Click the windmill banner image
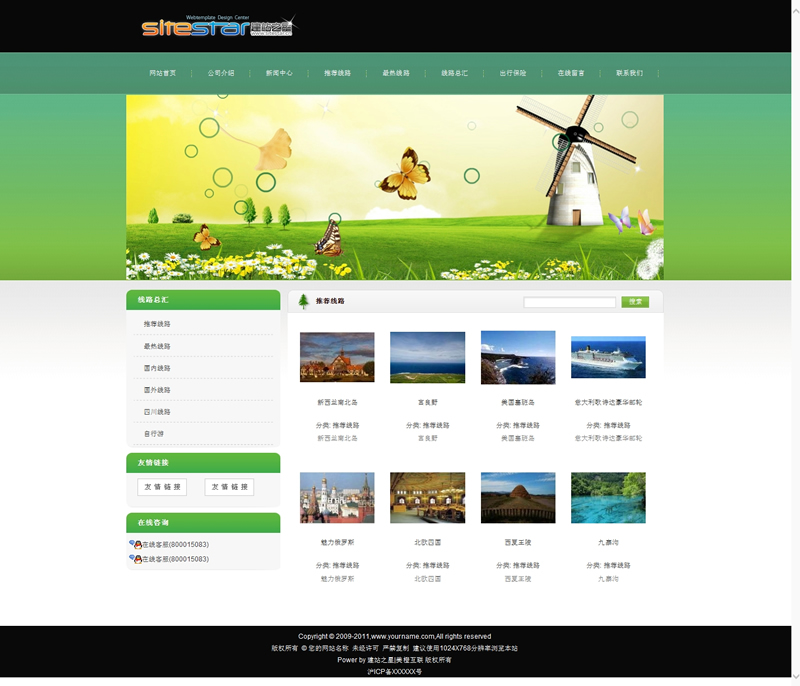The width and height of the screenshot is (800, 686). pos(394,187)
